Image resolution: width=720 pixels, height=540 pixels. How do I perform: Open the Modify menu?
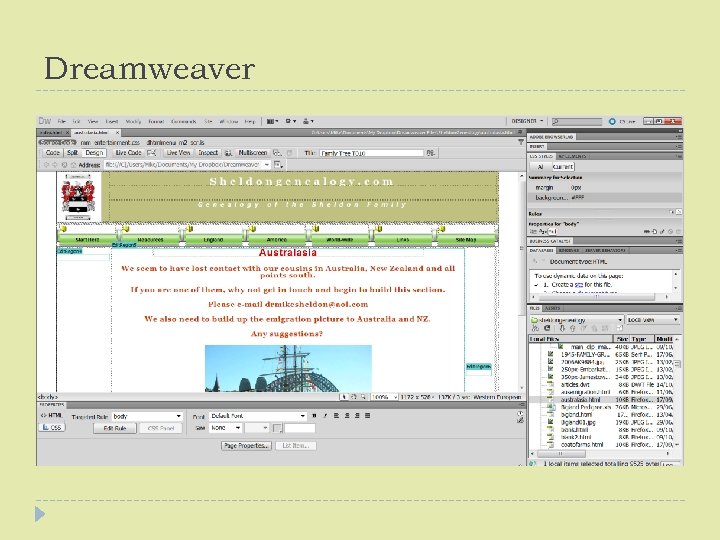coord(133,121)
